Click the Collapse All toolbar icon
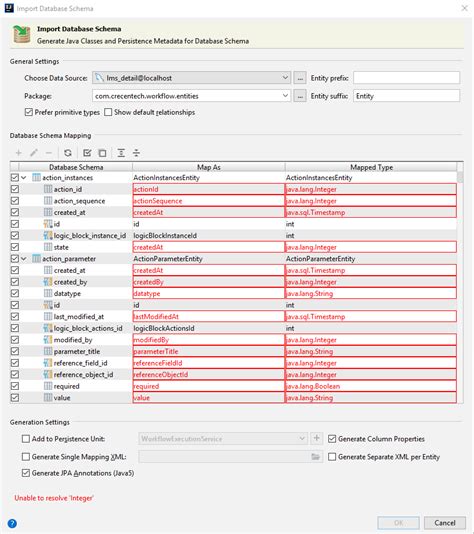This screenshot has width=474, height=534. click(x=136, y=153)
